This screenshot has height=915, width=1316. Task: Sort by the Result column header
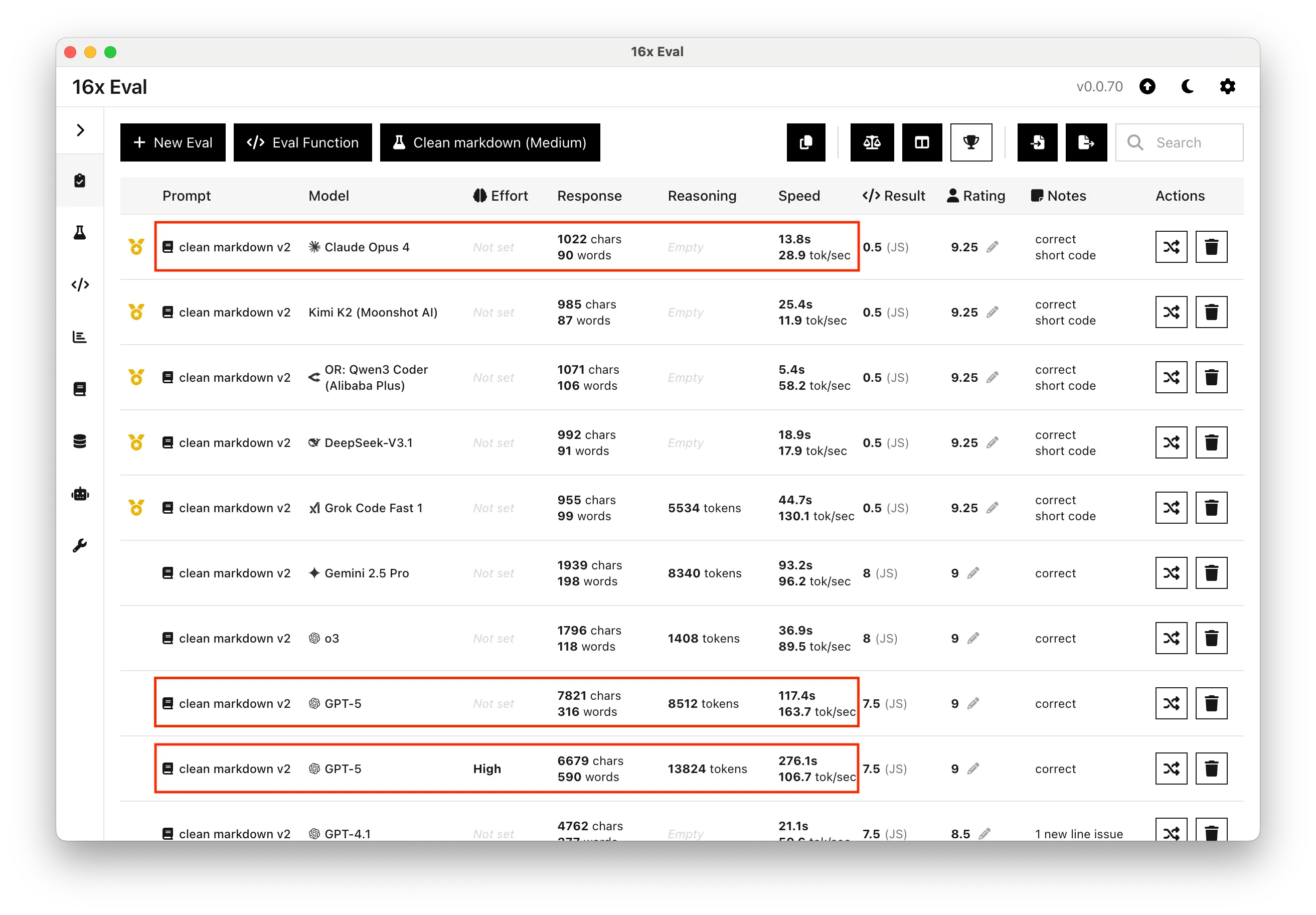click(894, 196)
